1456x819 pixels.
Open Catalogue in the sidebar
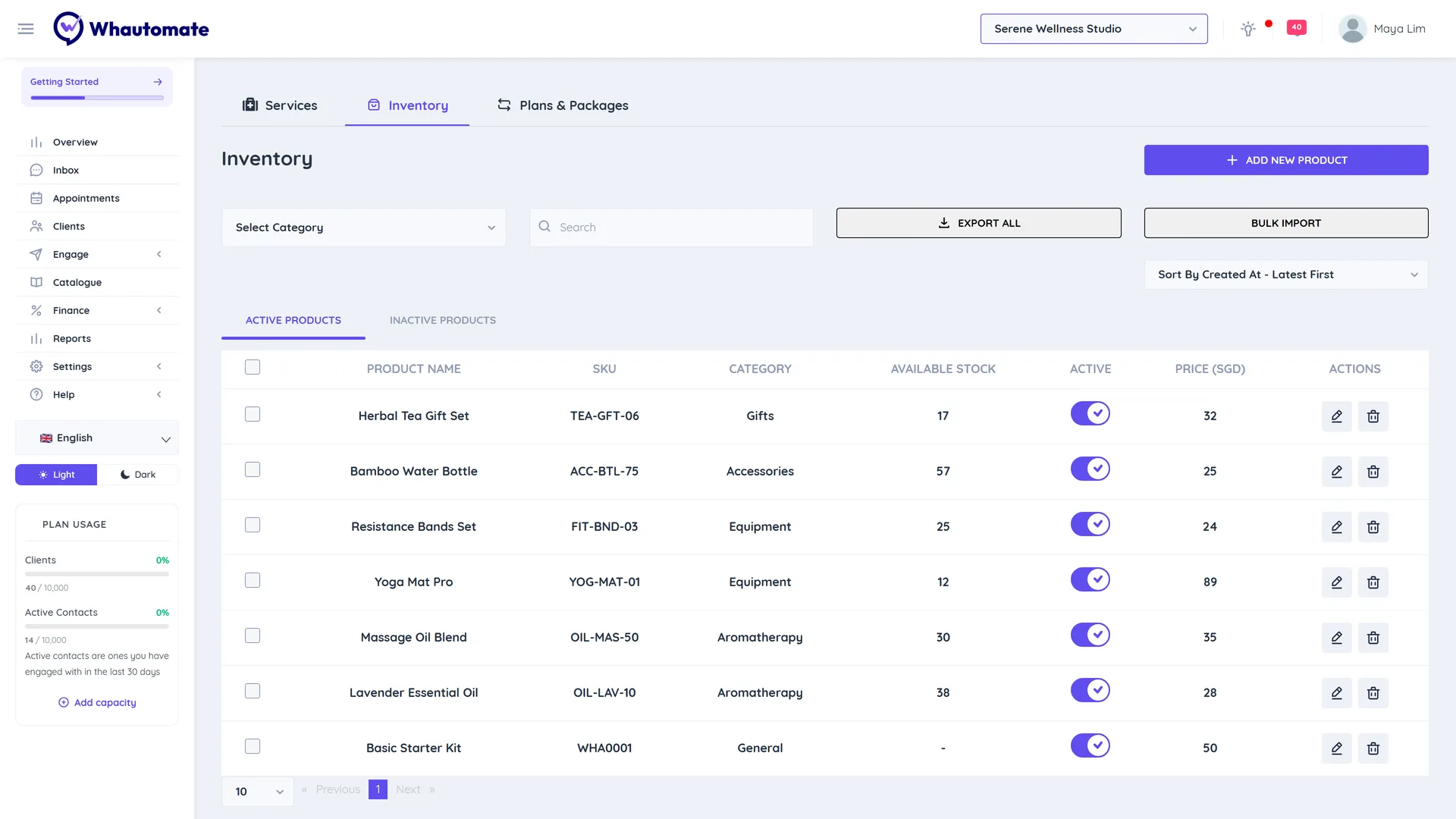[97, 282]
